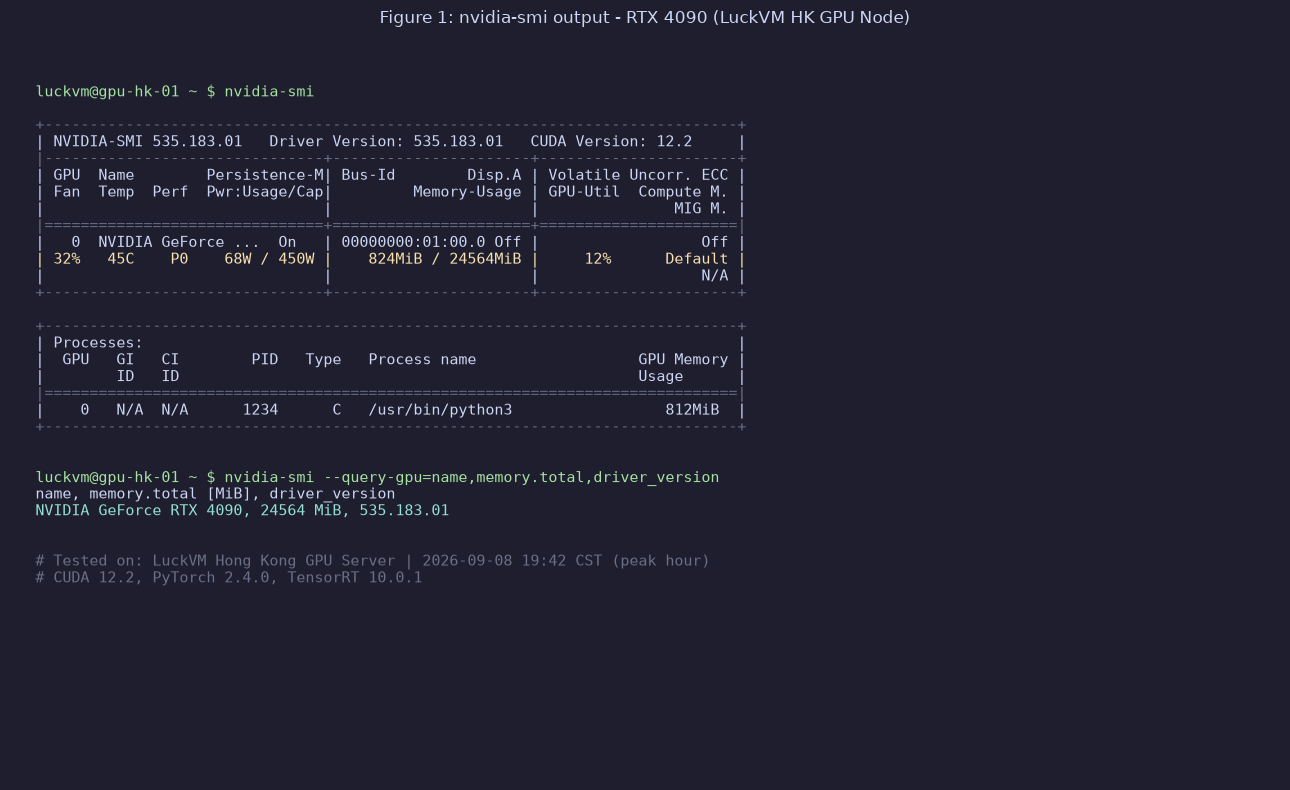The image size is (1290, 790).
Task: Click the 'Persistence-M' column heading
Action: pos(265,175)
